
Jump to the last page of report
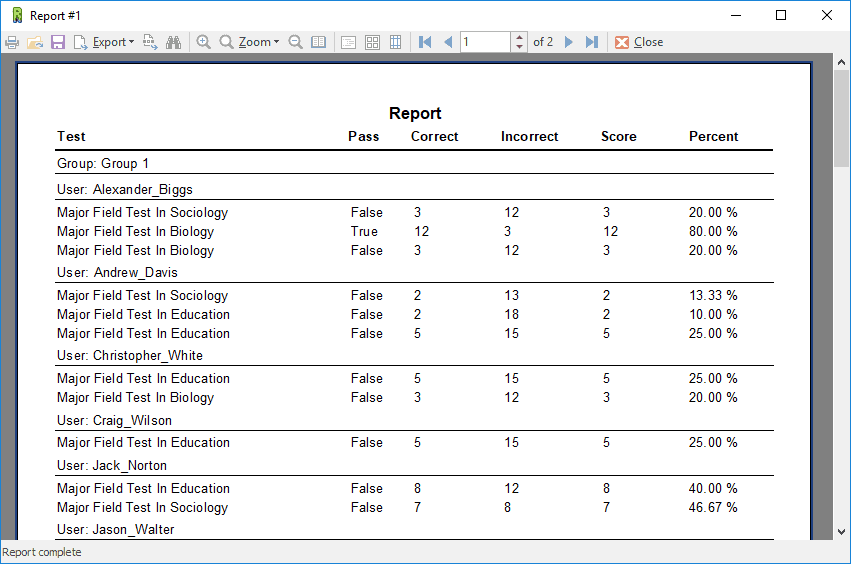[591, 42]
